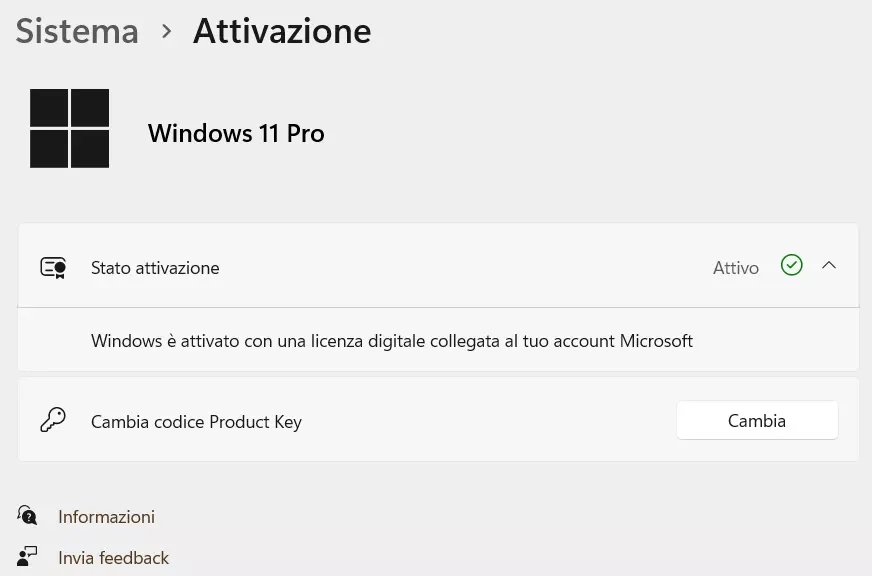Image resolution: width=872 pixels, height=576 pixels.
Task: Click the Windows 11 Pro title
Action: point(236,133)
